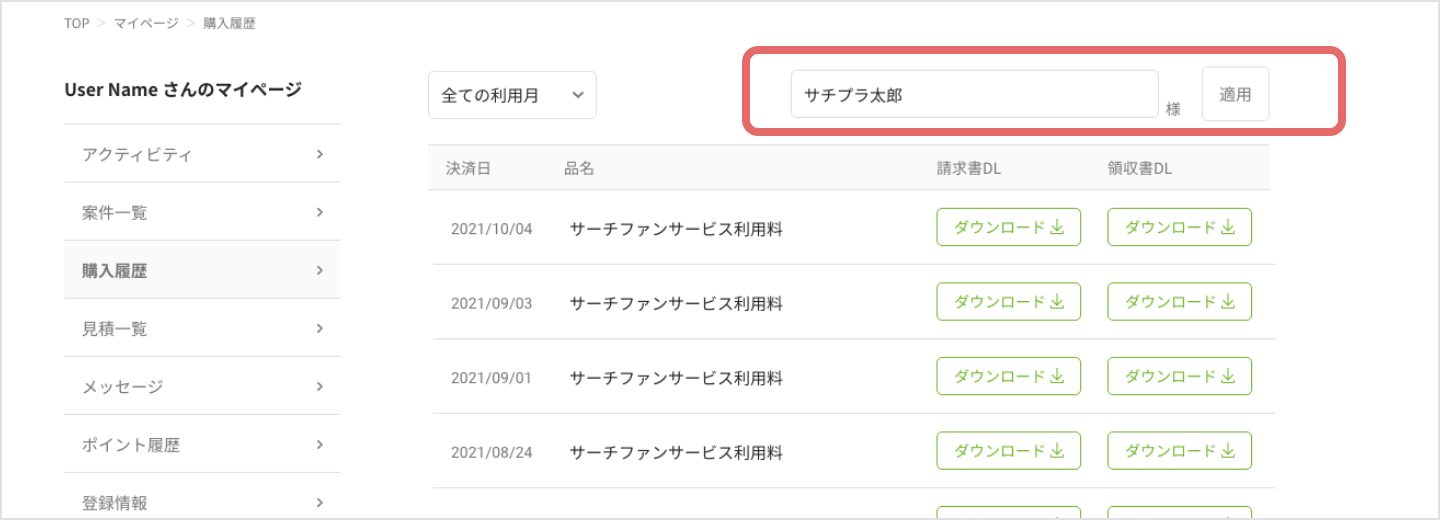
Task: Open ポイント履歴 in the sidebar menu
Action: 201,445
